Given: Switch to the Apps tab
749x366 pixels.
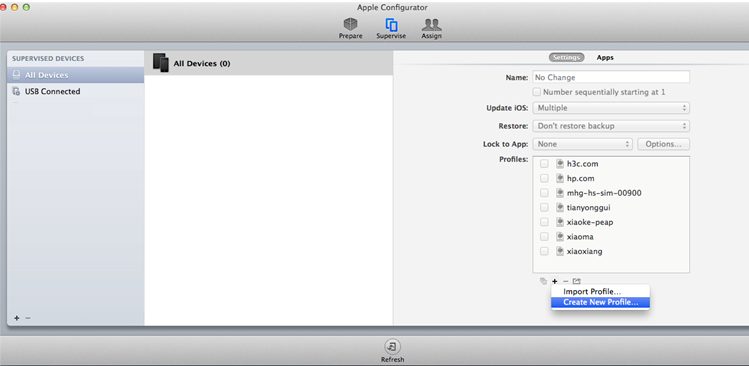Looking at the screenshot, I should tap(605, 57).
